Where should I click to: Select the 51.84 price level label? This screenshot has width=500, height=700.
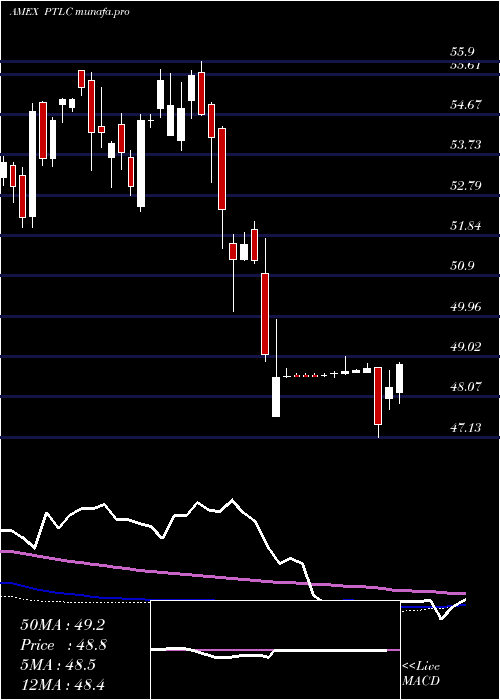tap(466, 226)
